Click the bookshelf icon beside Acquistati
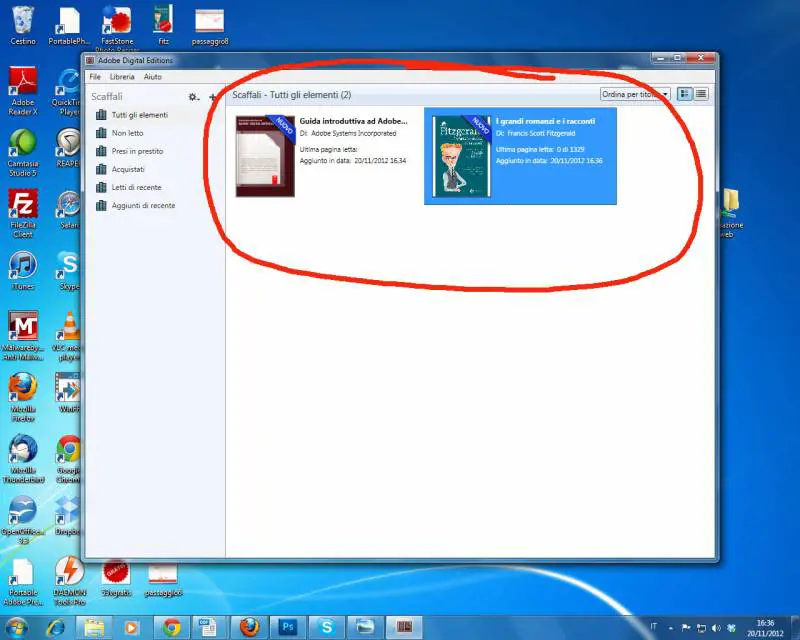The height and width of the screenshot is (640, 800). (x=101, y=169)
